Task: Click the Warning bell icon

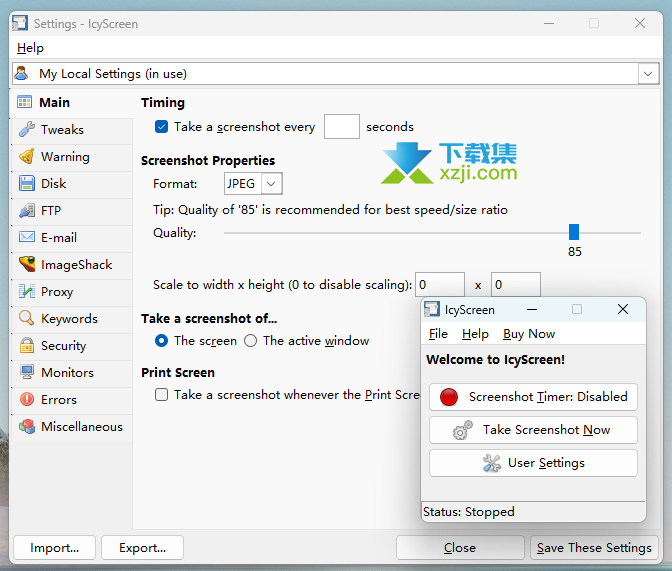Action: tap(27, 156)
